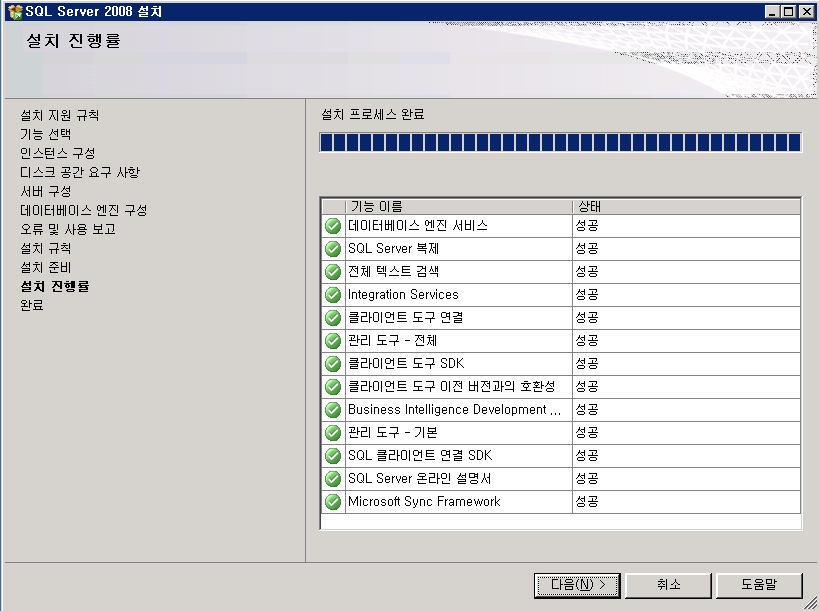Click green check icon for Integration Services
819x611 pixels.
click(333, 295)
